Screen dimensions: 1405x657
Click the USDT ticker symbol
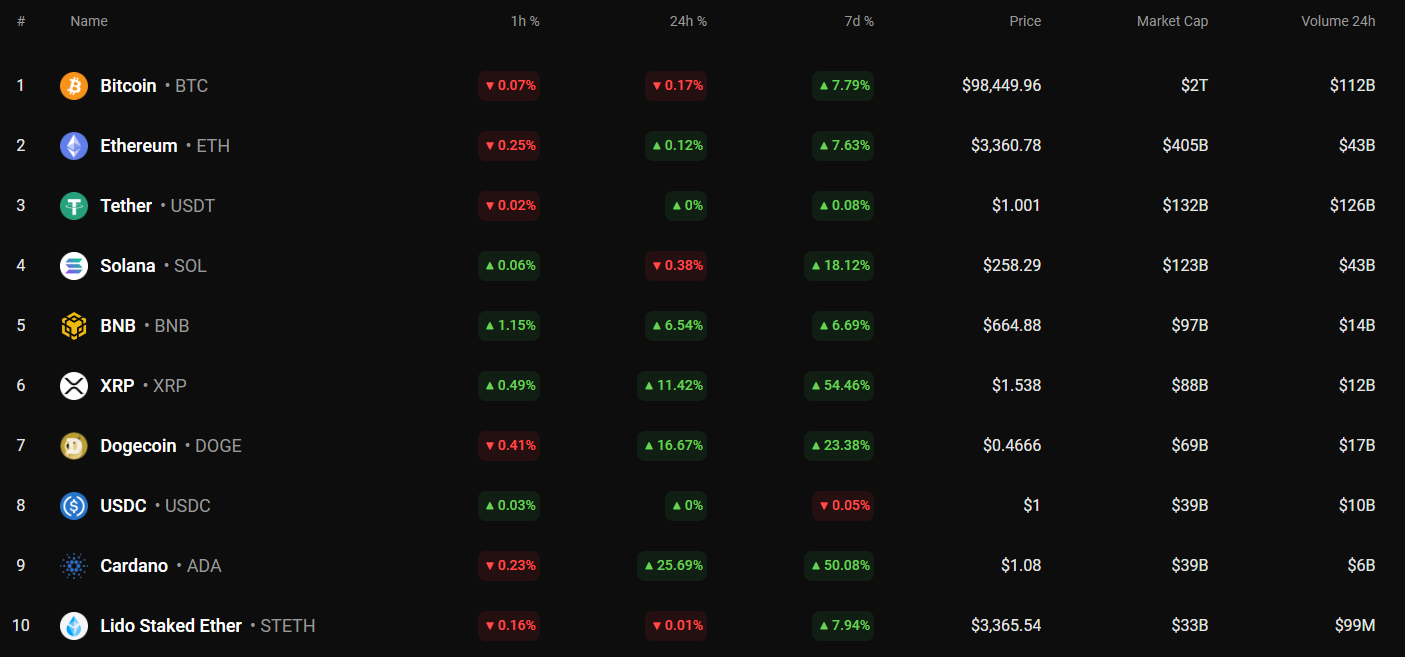pos(193,206)
